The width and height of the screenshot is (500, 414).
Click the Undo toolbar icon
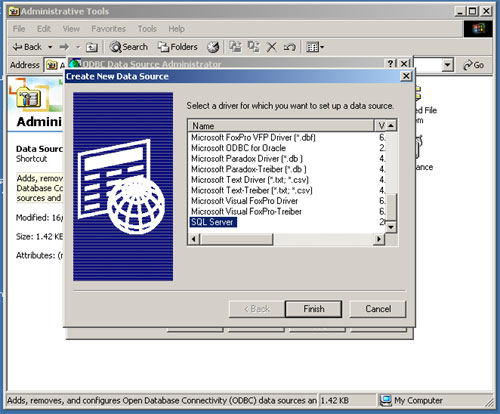click(x=289, y=47)
